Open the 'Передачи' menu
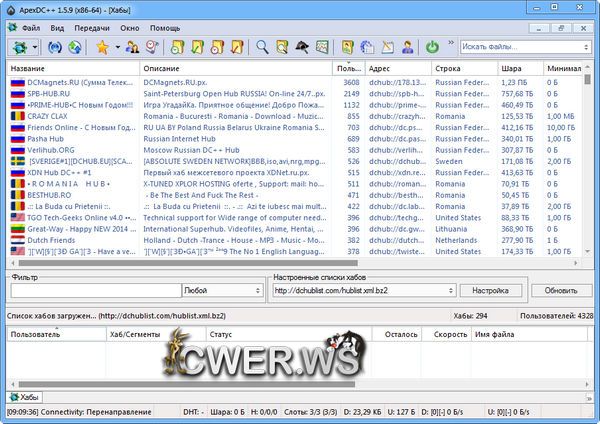Screen dimensions: 600x424 [x=93, y=28]
